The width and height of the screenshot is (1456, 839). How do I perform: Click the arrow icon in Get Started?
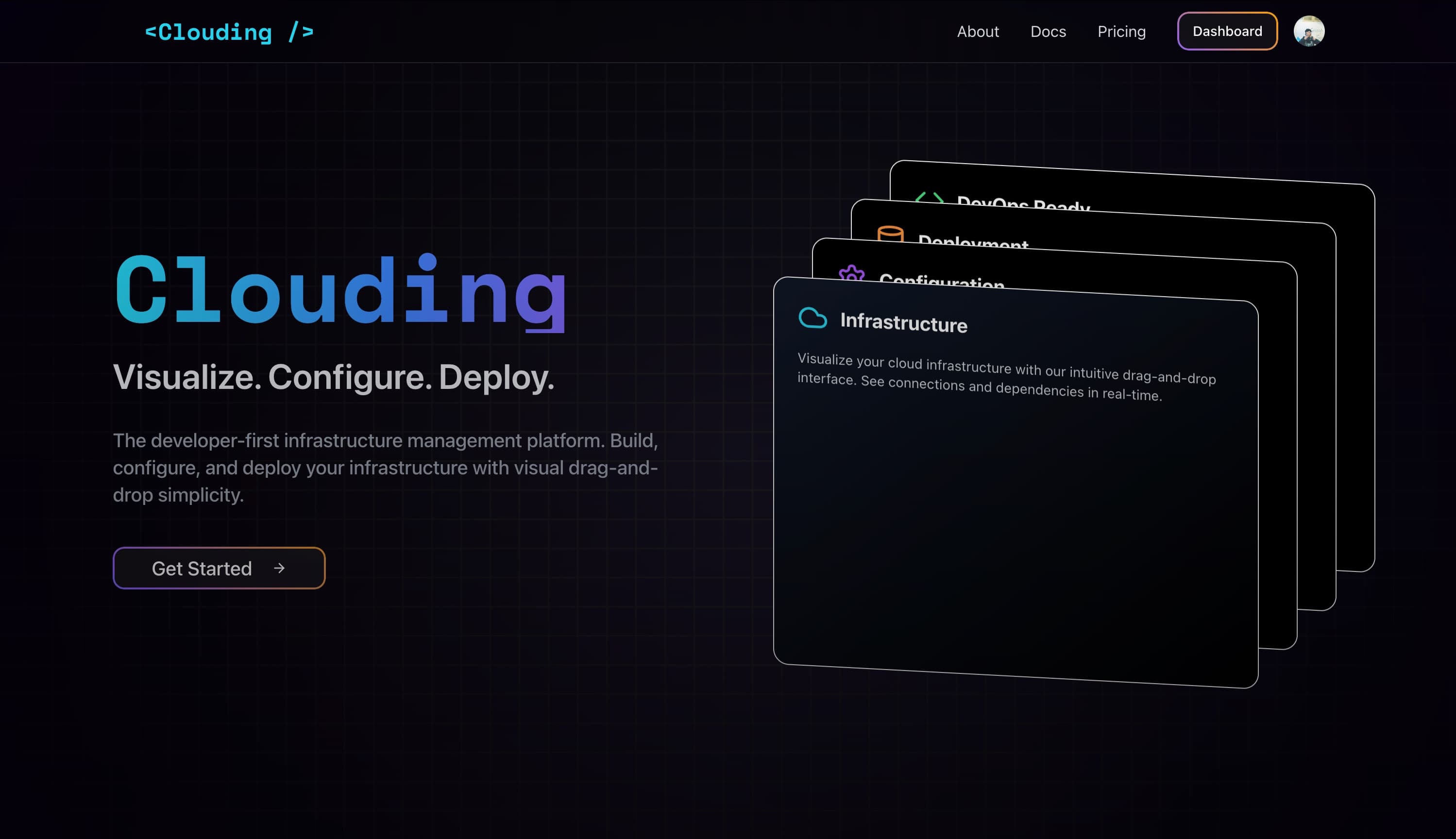point(280,568)
